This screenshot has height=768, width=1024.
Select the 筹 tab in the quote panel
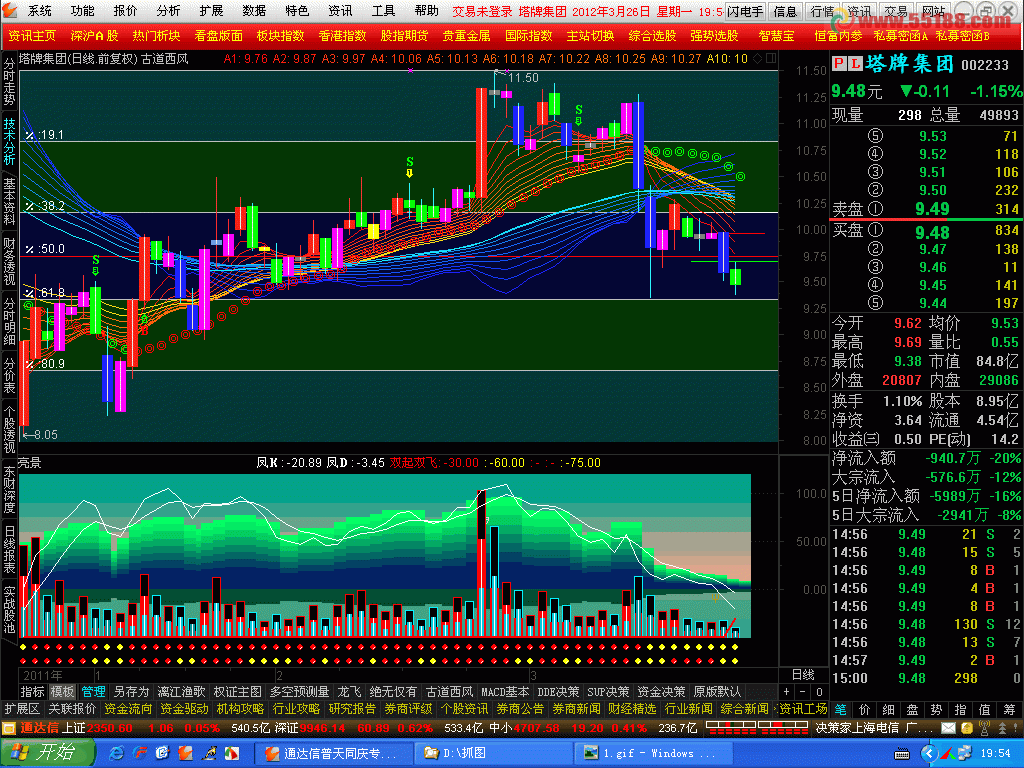(1010, 709)
